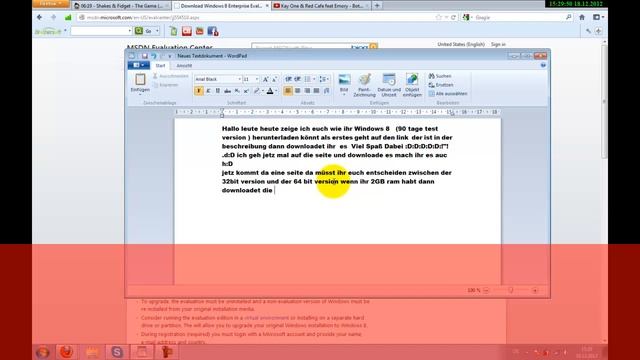
Task: Toggle bold formatting
Action: pyautogui.click(x=199, y=91)
